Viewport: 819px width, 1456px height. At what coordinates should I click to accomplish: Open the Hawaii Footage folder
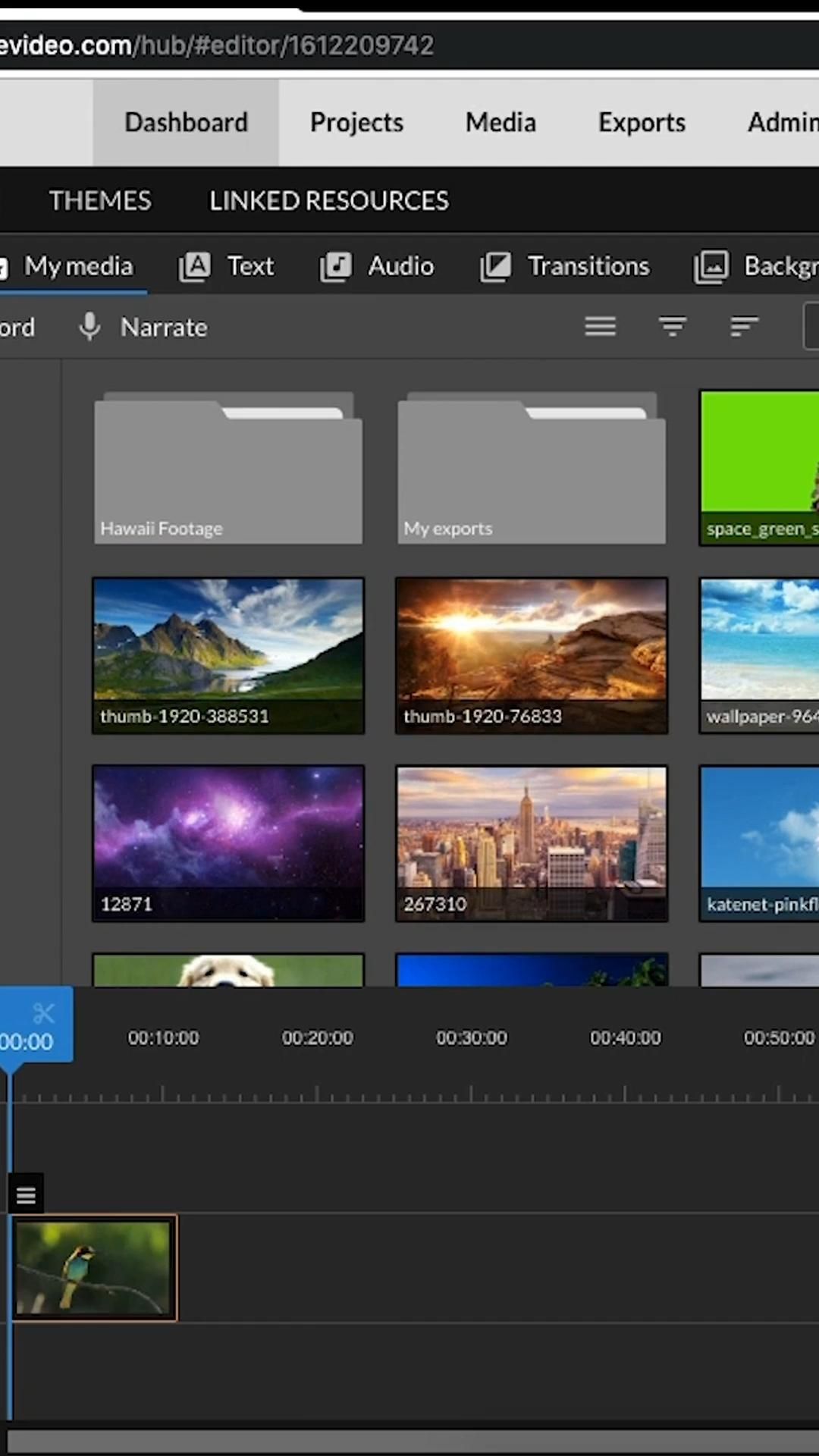tap(228, 467)
